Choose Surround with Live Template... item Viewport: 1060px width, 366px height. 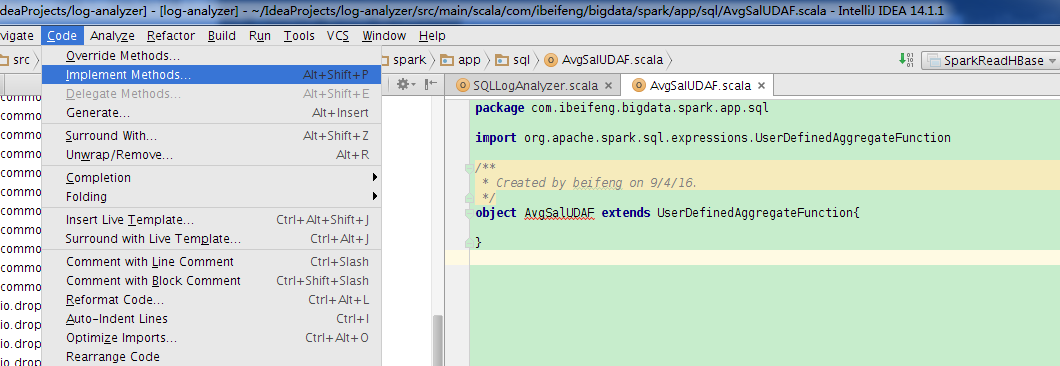coord(212,239)
